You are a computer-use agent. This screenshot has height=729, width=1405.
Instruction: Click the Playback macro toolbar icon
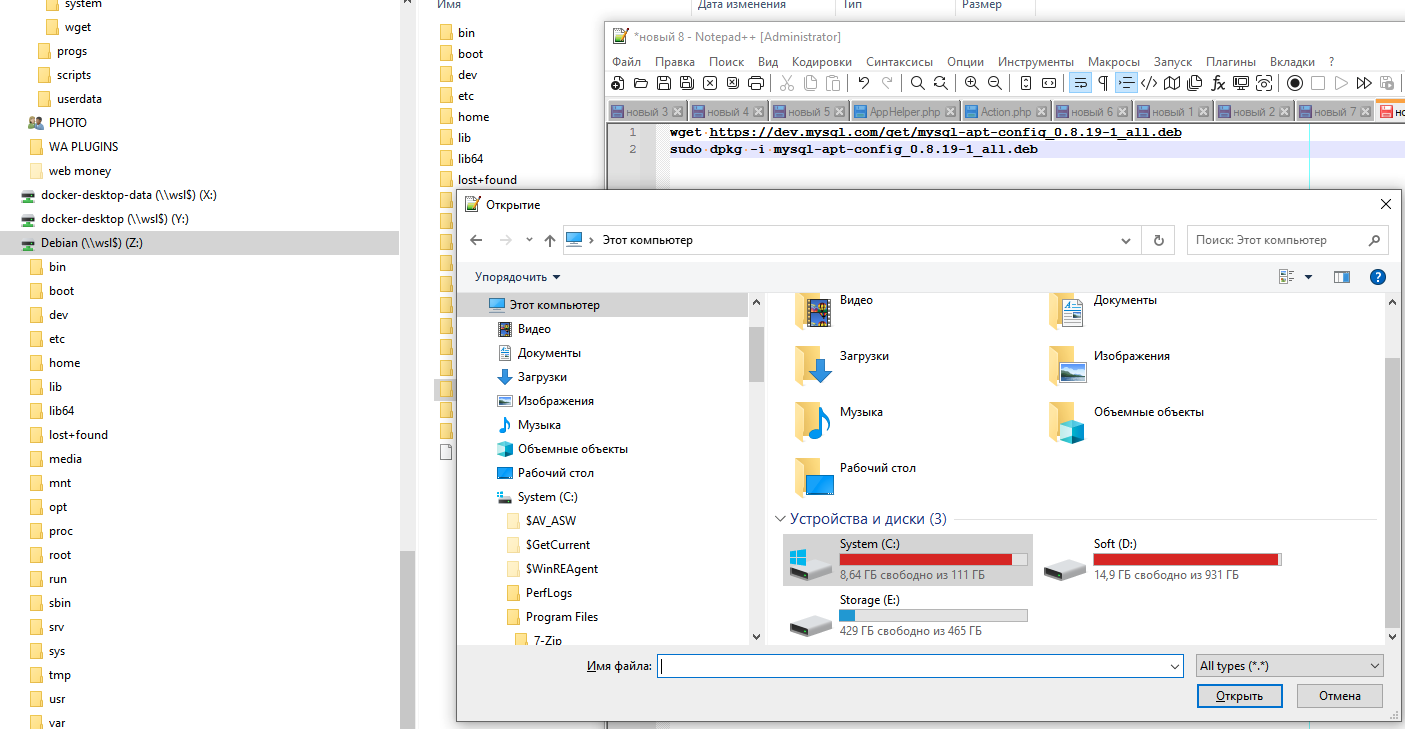coord(1341,83)
